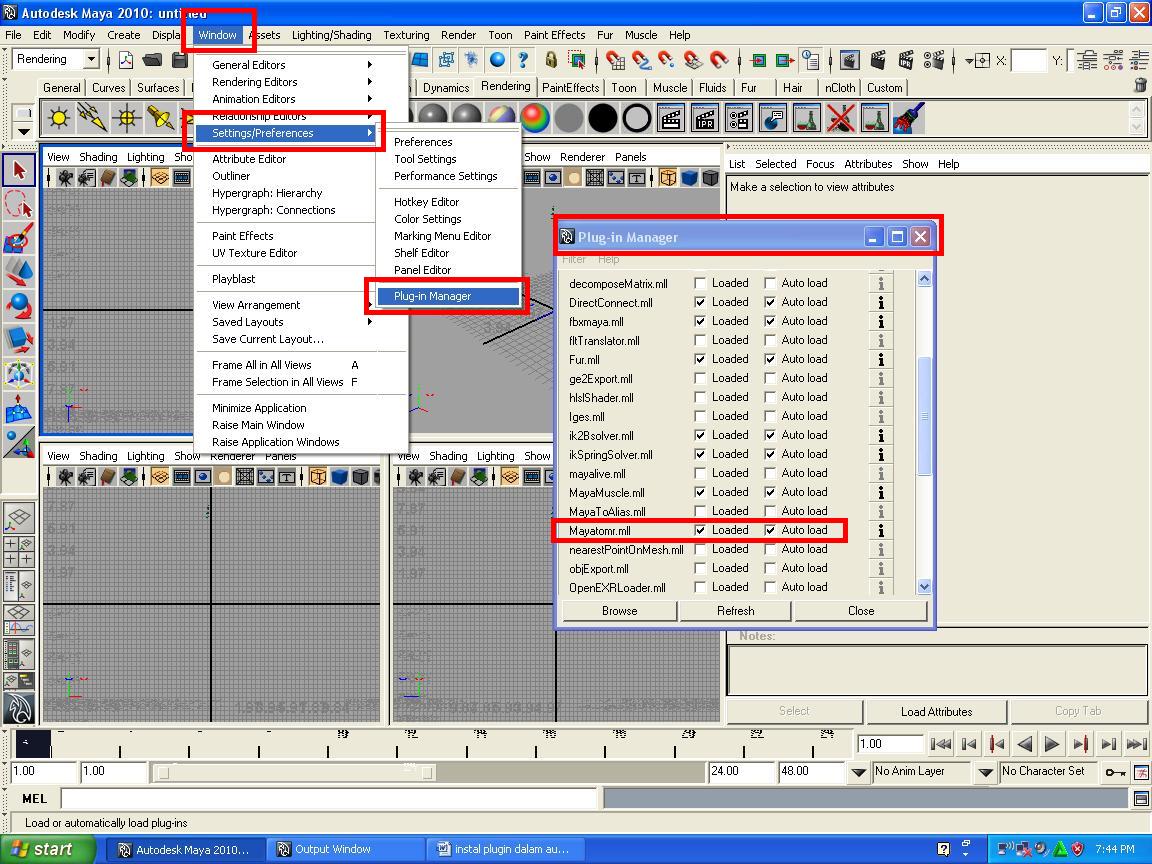Uncheck Loaded for ik2Bsolver.mll plugin
Image resolution: width=1152 pixels, height=864 pixels.
click(x=698, y=435)
